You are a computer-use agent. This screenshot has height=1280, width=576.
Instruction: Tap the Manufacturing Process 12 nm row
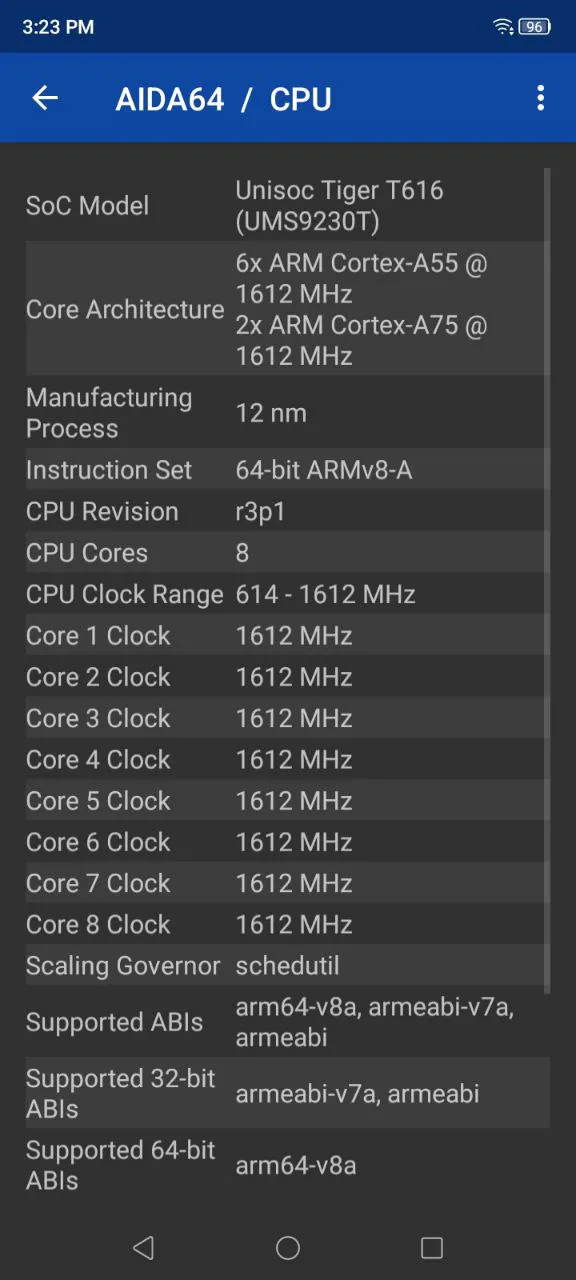click(288, 413)
